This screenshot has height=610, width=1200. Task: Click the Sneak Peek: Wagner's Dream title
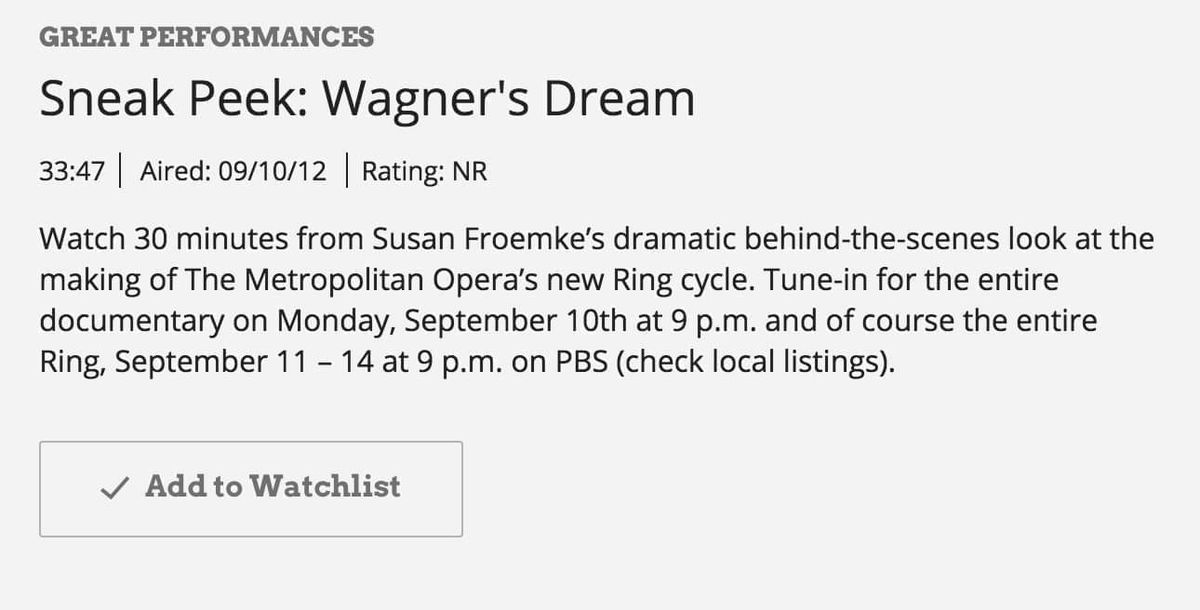(367, 97)
